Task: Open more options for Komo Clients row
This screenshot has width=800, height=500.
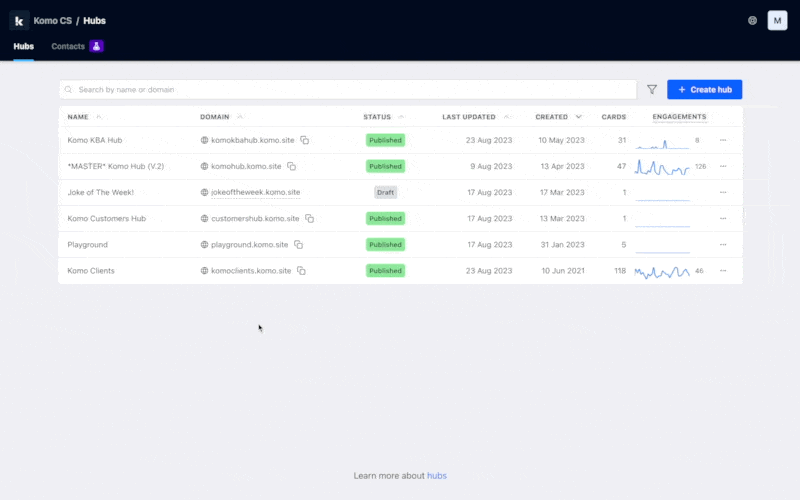Action: tap(723, 271)
